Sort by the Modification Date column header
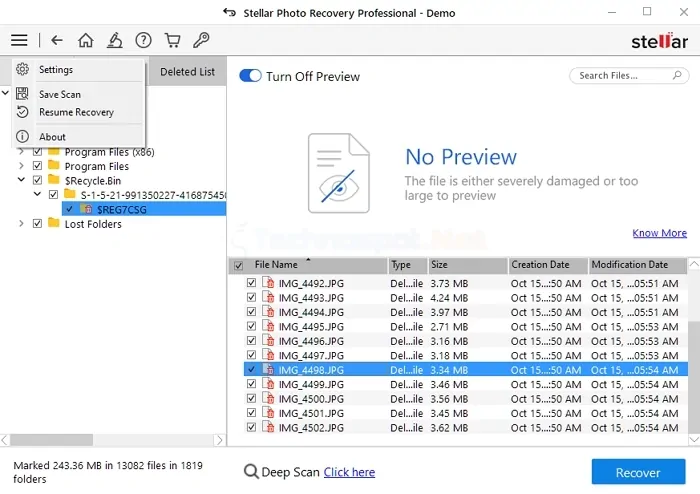Image resolution: width=700 pixels, height=494 pixels. coord(638,265)
